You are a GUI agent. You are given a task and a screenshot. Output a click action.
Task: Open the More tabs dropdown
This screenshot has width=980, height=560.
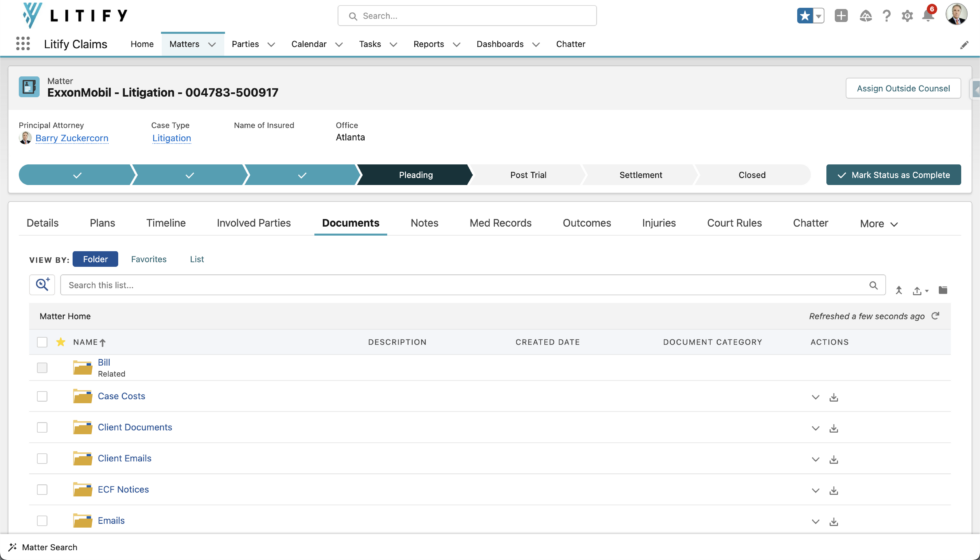click(879, 224)
